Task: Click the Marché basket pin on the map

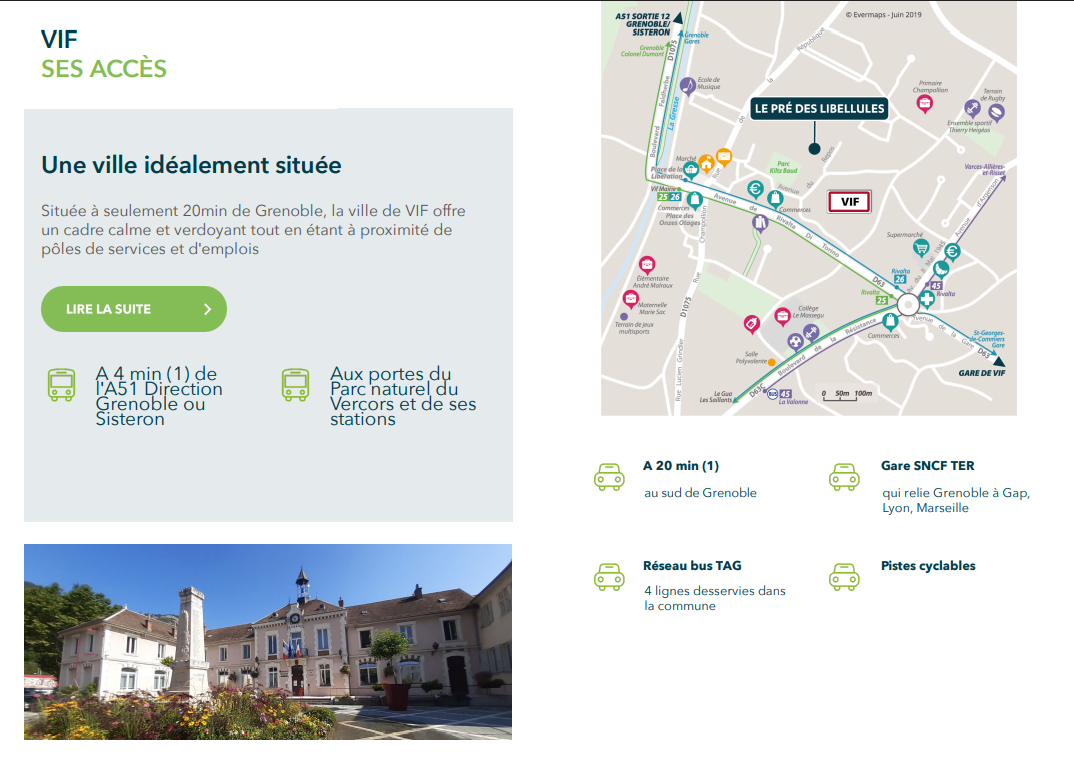Action: pyautogui.click(x=691, y=168)
